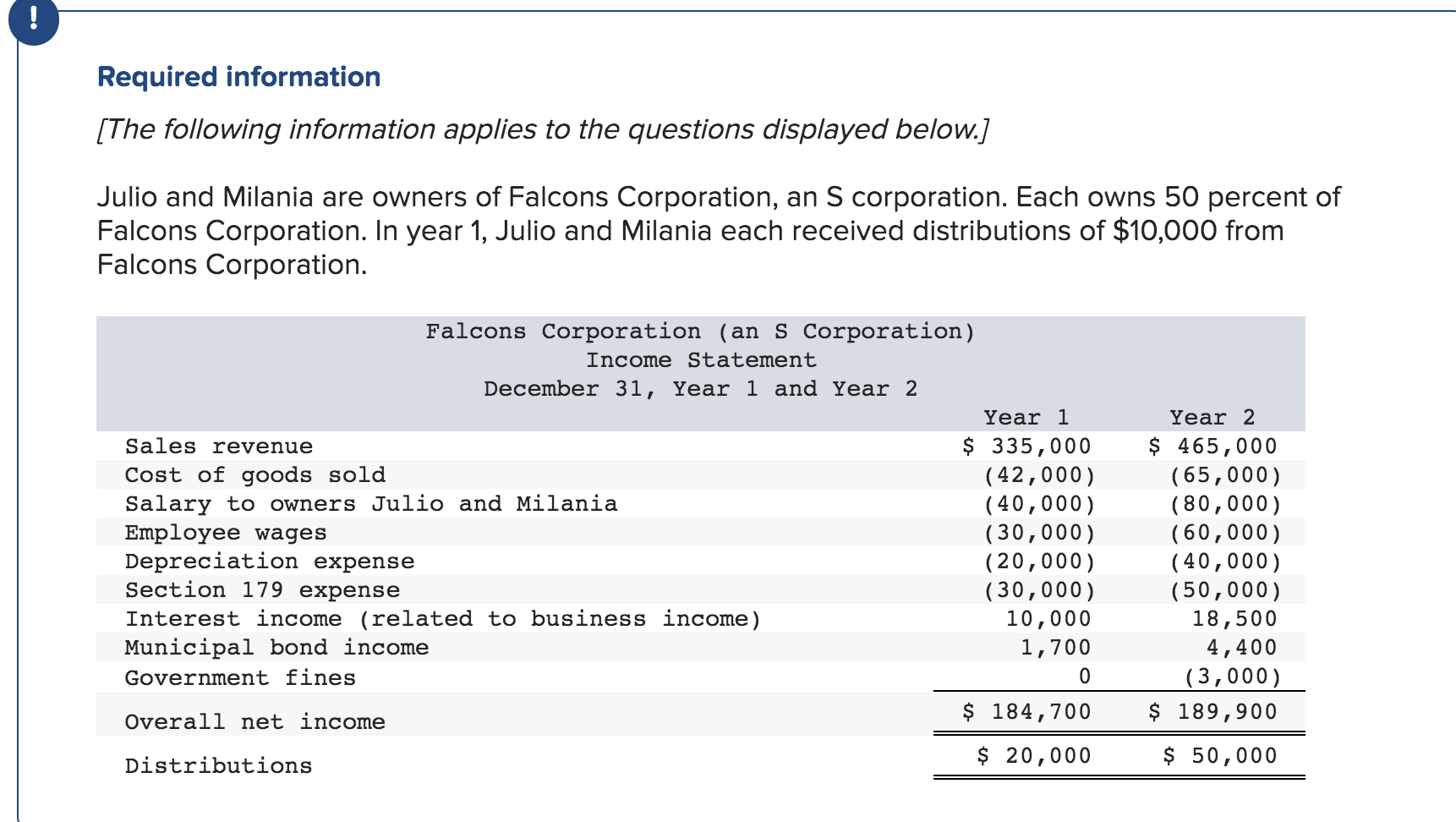Click the Overall net income label

pos(255,722)
